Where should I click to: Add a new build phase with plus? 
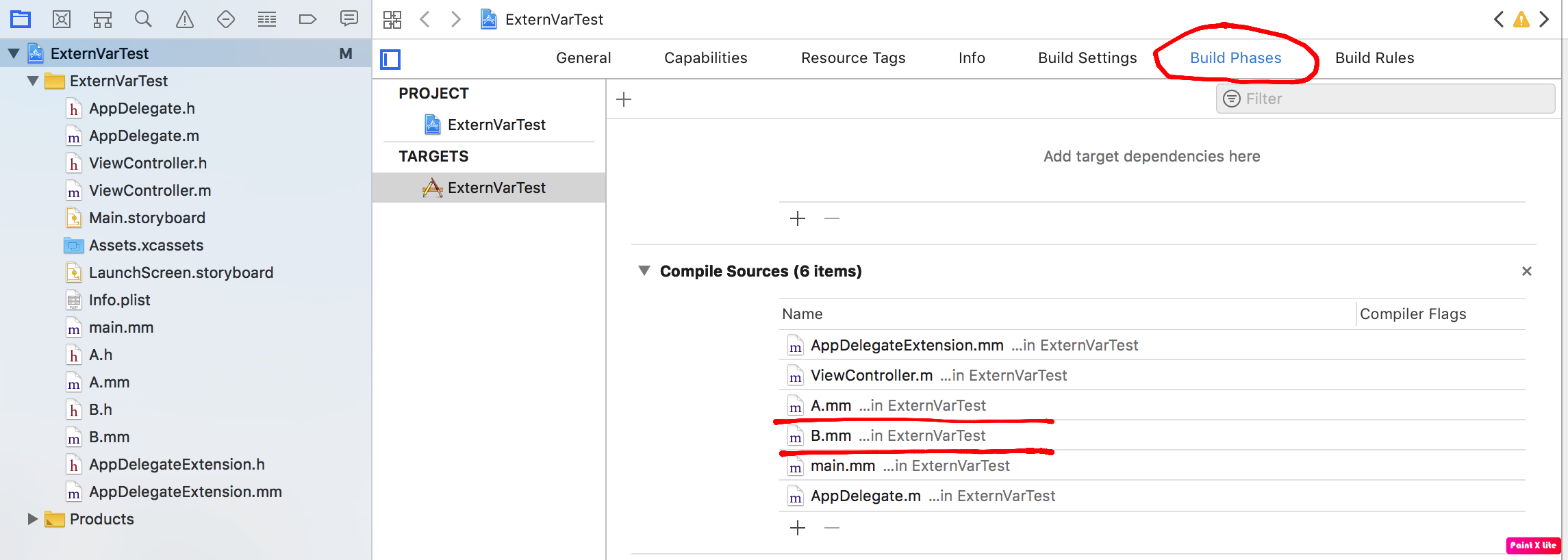tap(624, 100)
